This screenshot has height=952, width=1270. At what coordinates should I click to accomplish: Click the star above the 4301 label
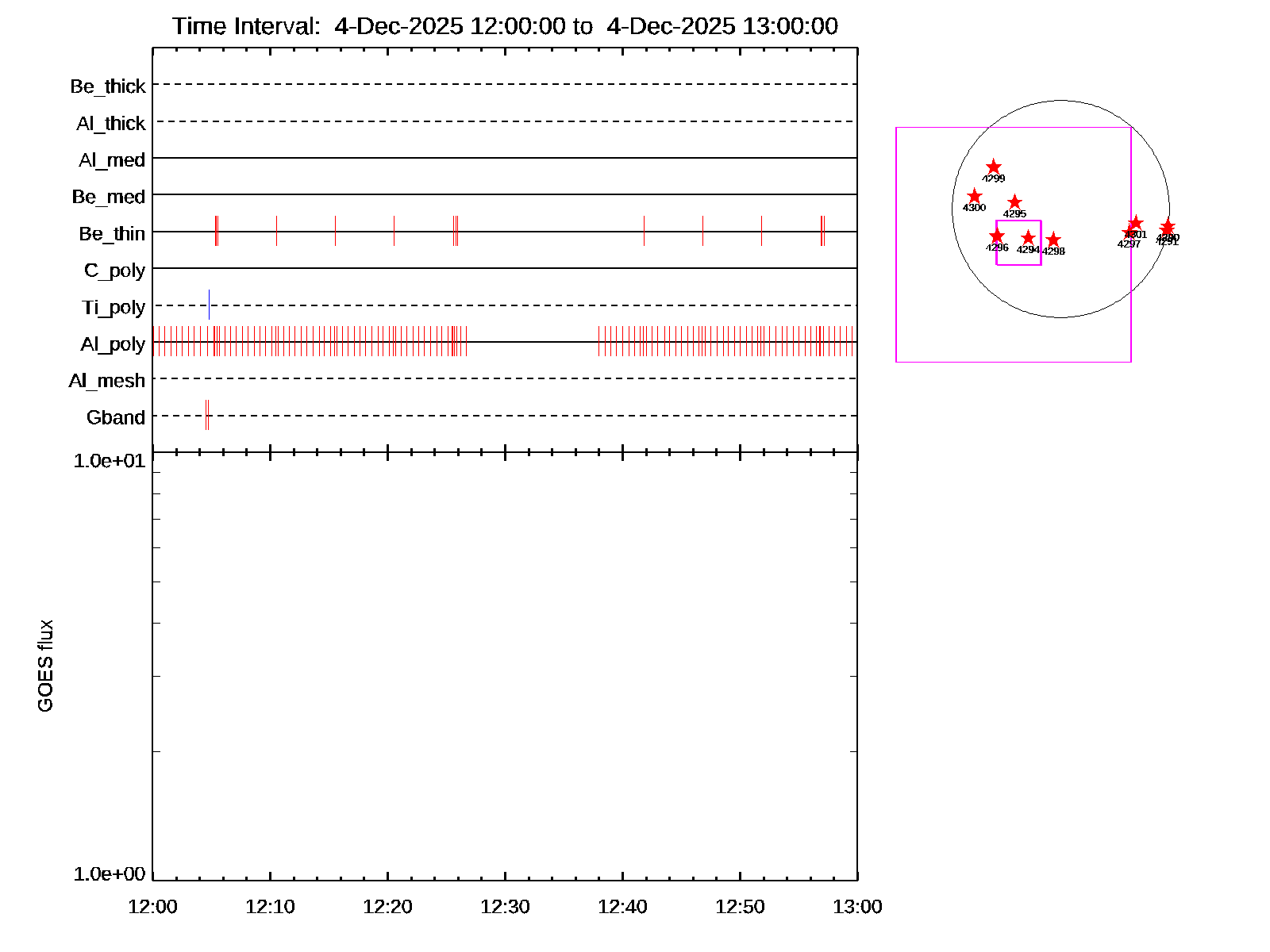pos(1136,223)
